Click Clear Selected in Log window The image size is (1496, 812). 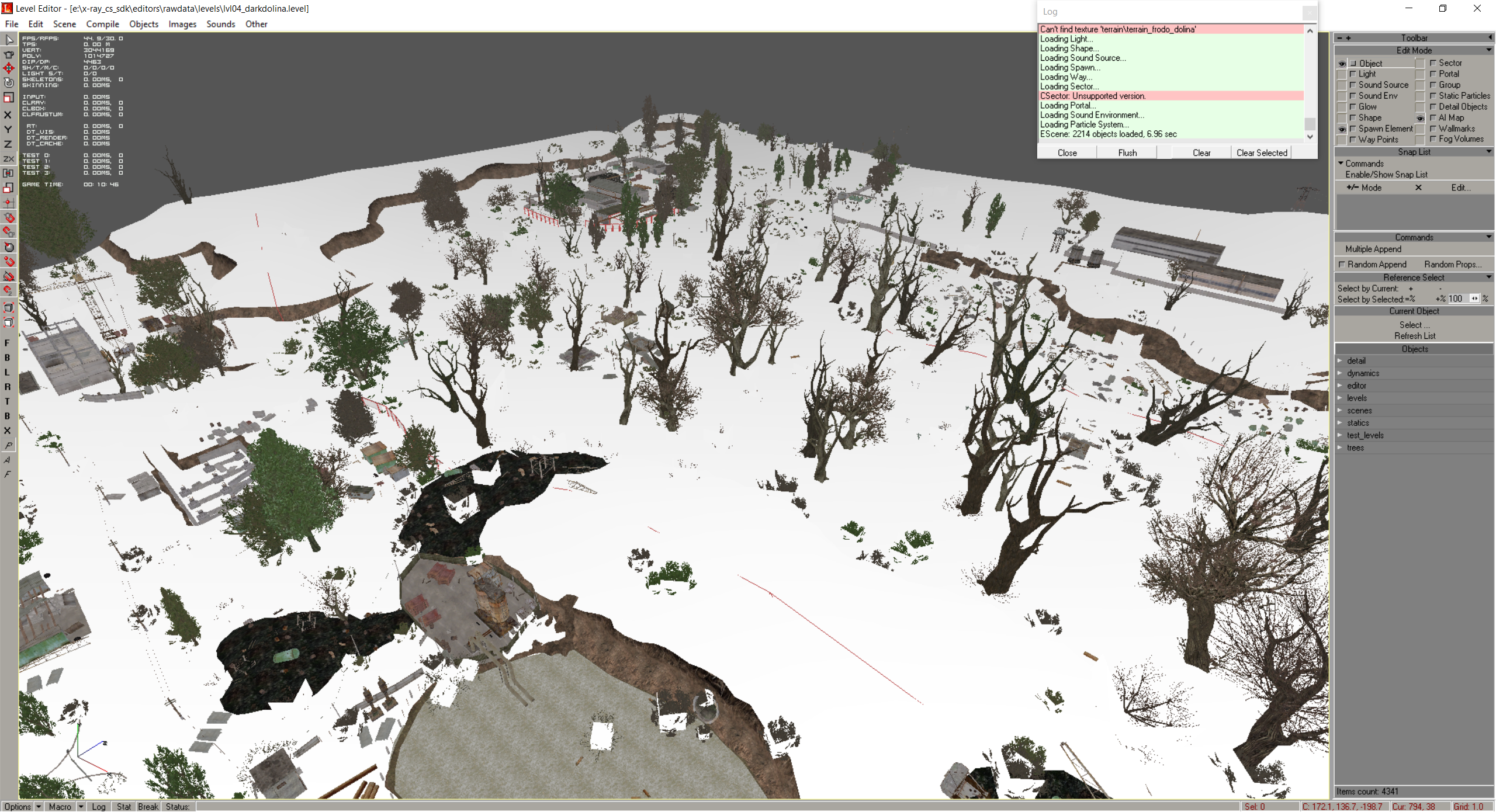1262,152
